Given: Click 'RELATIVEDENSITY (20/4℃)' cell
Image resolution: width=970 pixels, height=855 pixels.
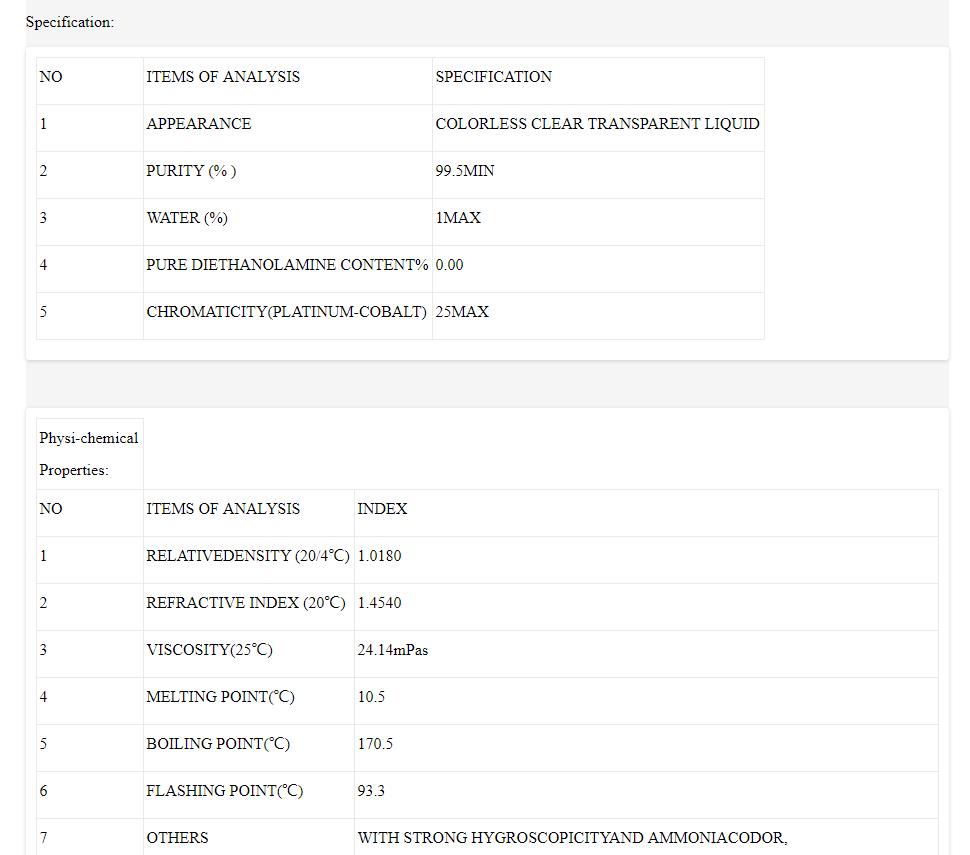Looking at the screenshot, I should click(248, 556).
